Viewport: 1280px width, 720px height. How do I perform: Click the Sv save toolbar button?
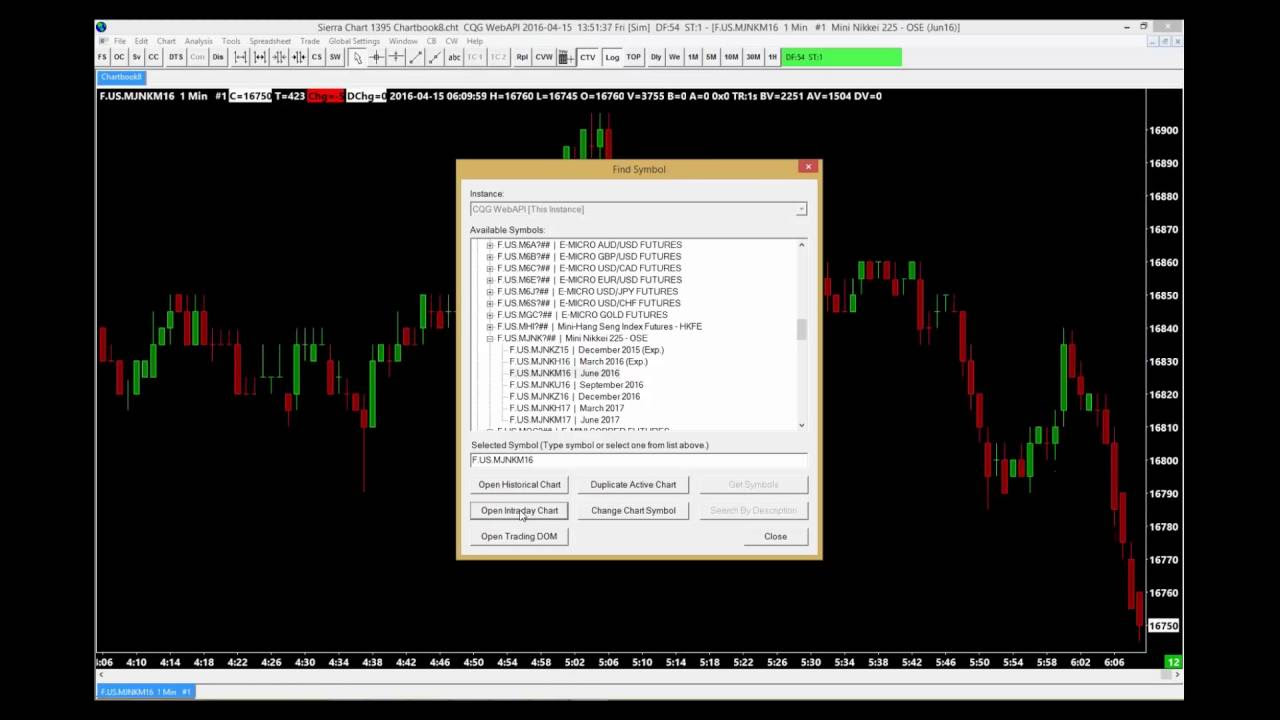(x=137, y=57)
